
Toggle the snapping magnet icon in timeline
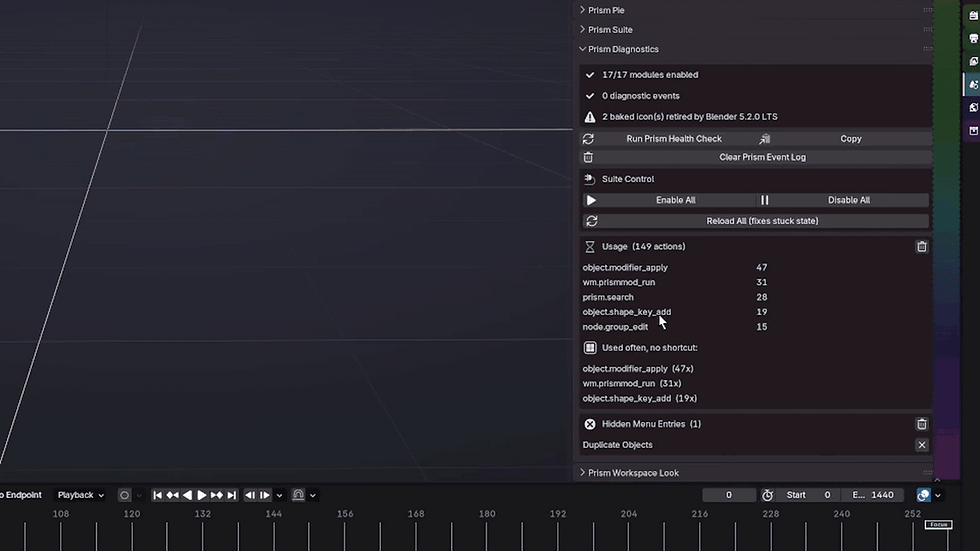pos(298,495)
